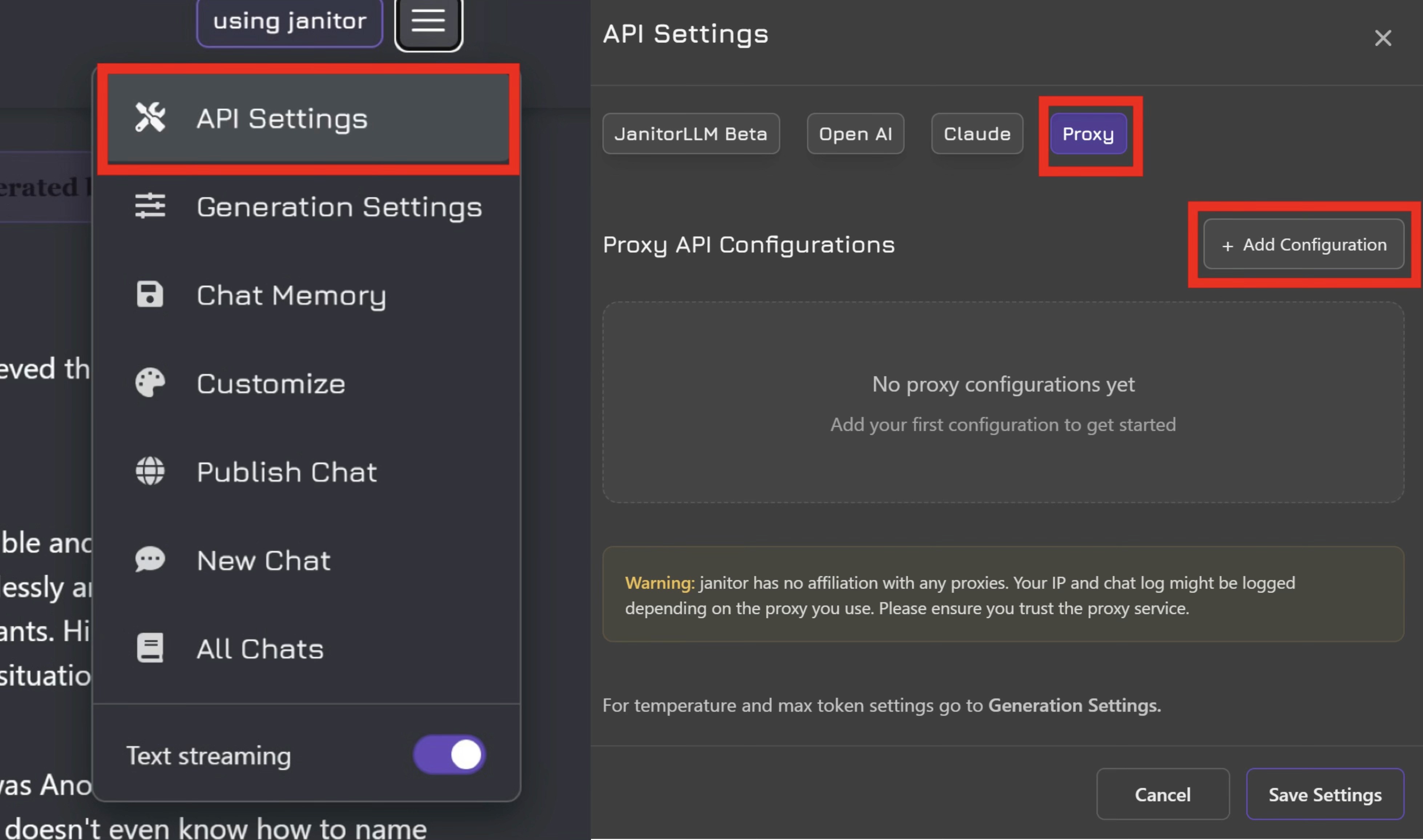This screenshot has width=1423, height=840.
Task: Click the All Chats book icon
Action: [x=150, y=648]
